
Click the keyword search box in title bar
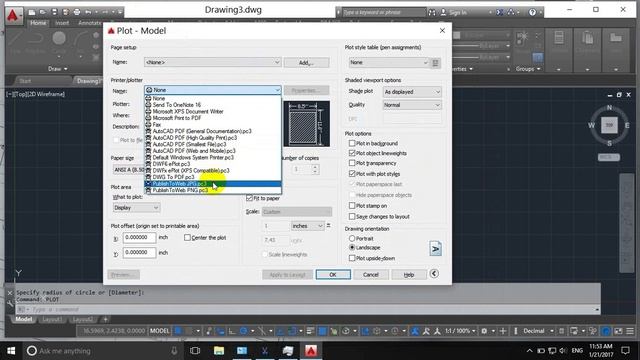point(384,12)
